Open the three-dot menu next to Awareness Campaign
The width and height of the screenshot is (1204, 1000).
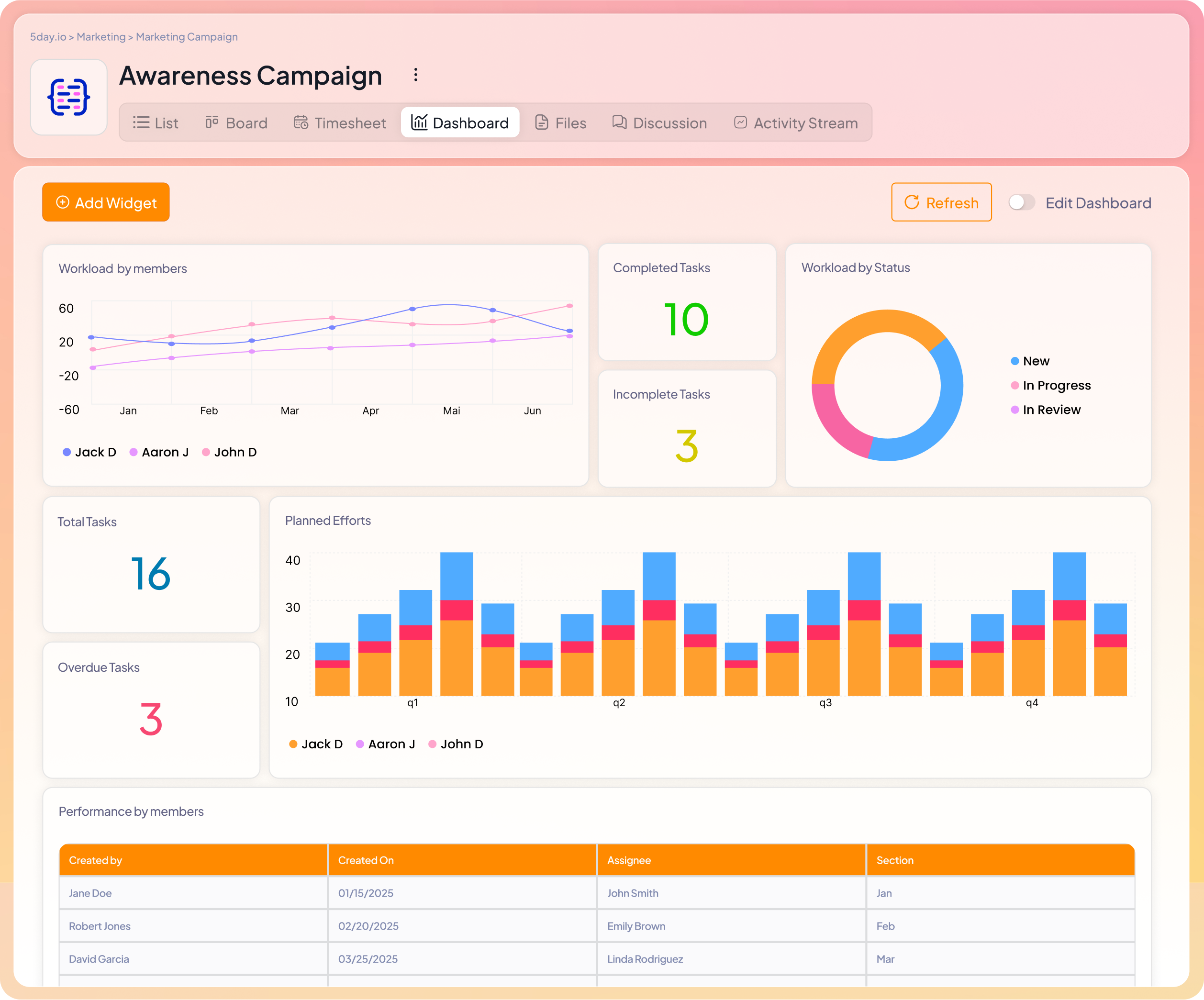click(415, 75)
